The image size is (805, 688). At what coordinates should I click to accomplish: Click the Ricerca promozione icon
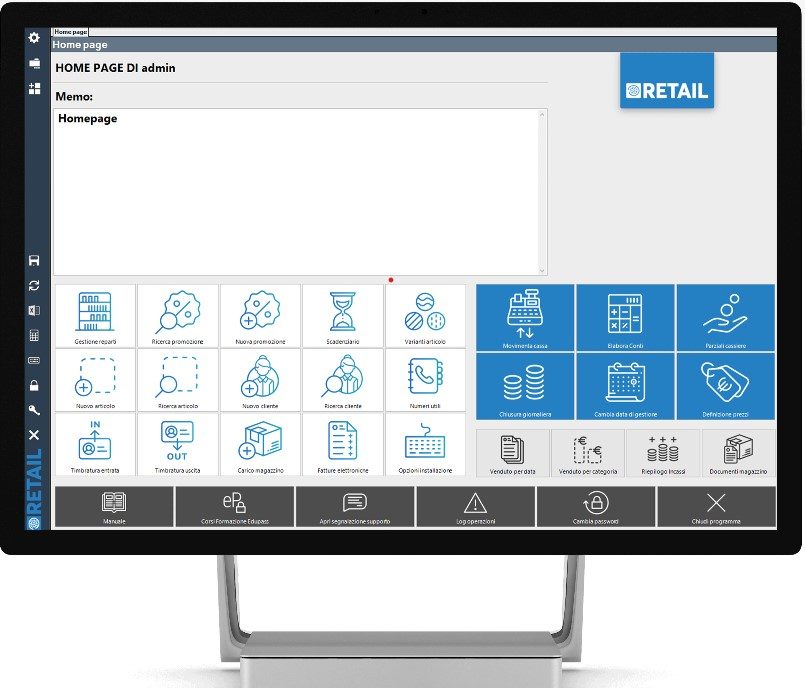[x=178, y=314]
